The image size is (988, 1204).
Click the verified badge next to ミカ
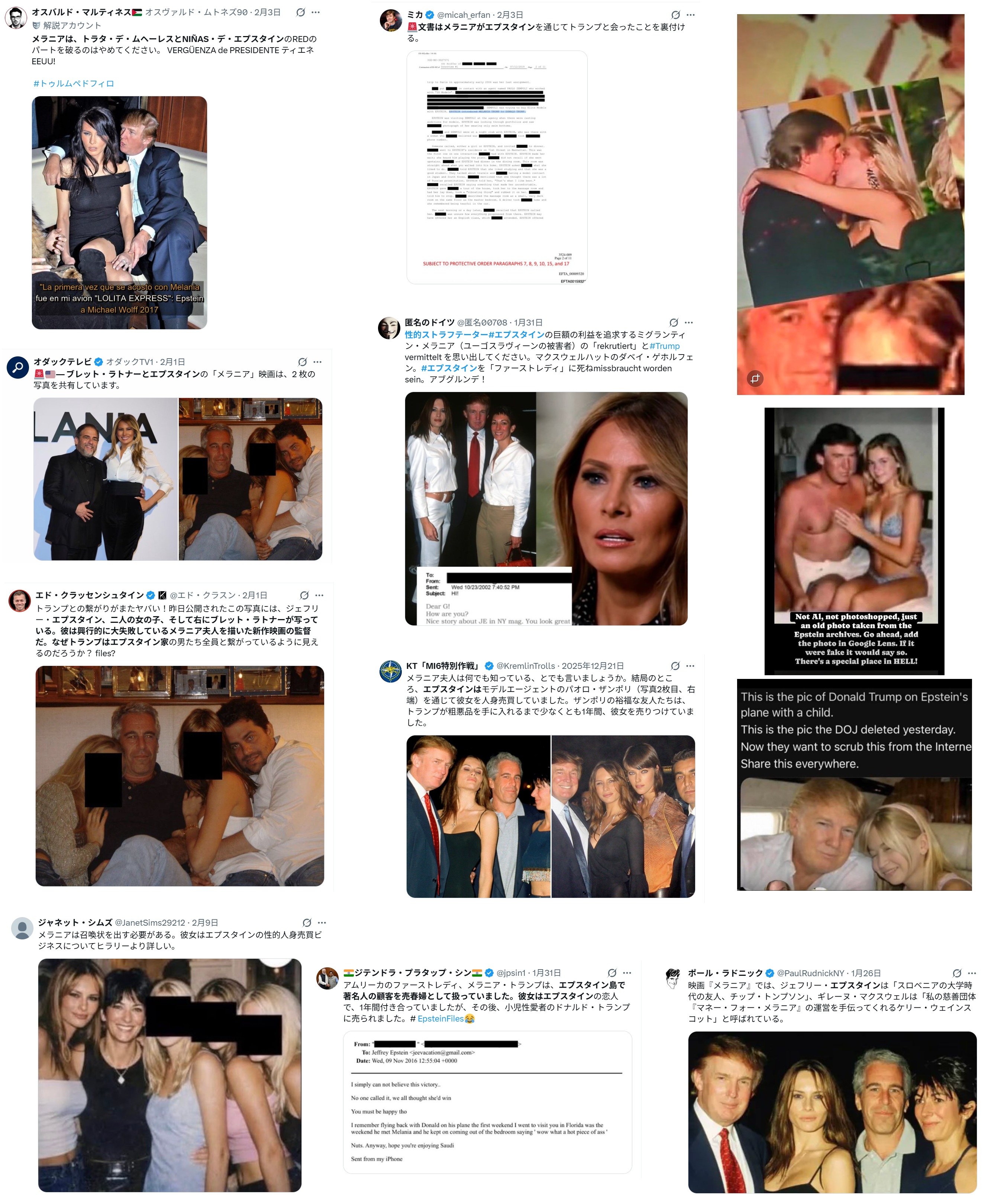tap(430, 15)
